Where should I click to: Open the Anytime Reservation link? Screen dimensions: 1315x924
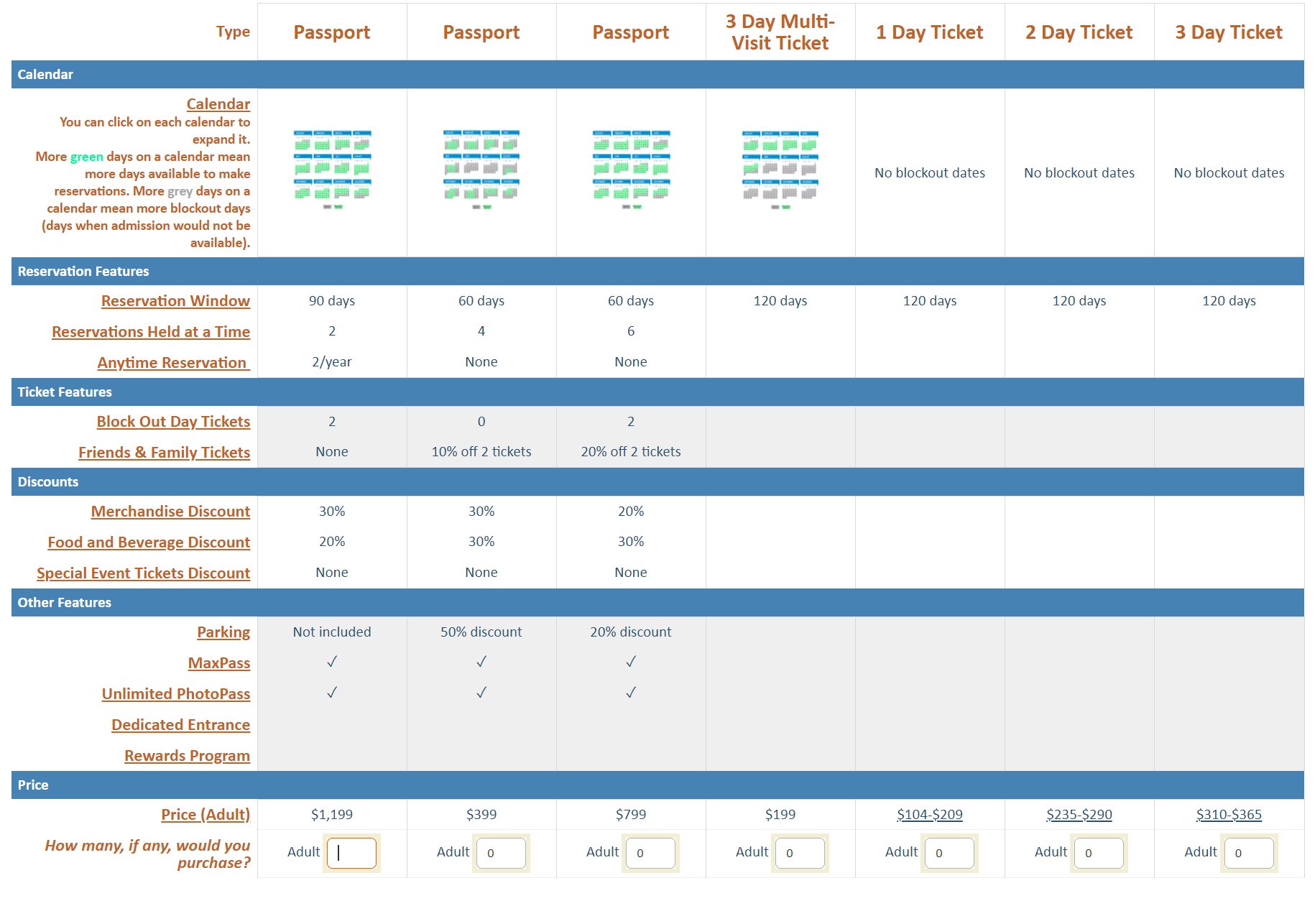tap(173, 363)
